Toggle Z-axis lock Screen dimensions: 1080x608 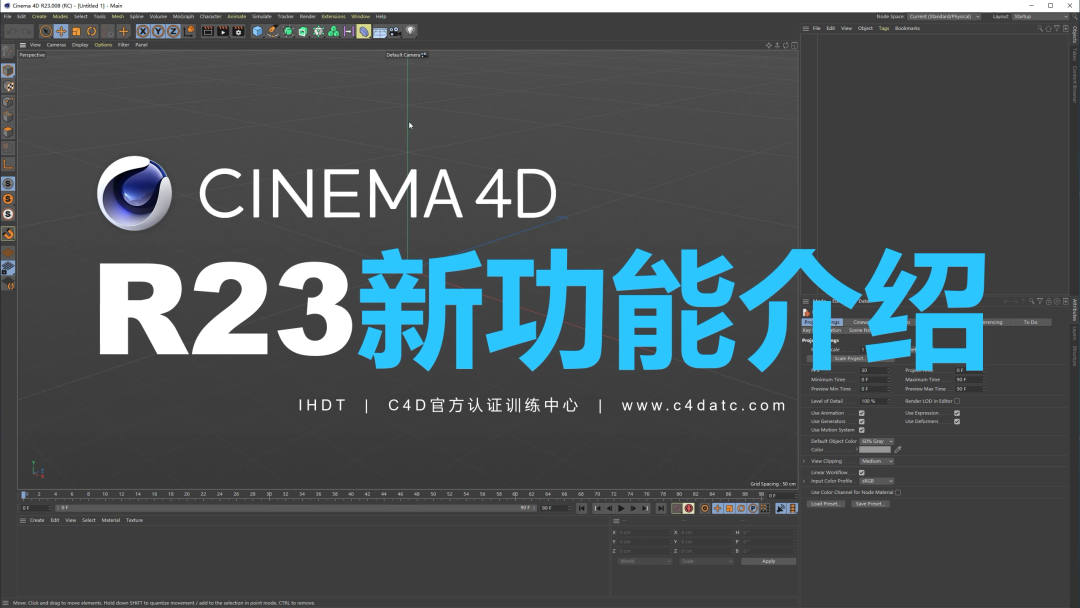point(173,31)
